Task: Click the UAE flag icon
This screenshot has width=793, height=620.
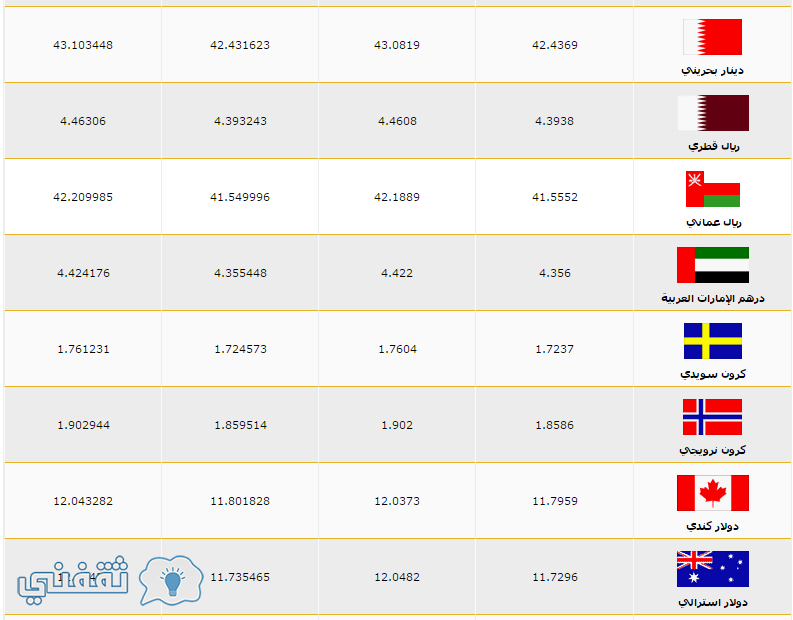Action: [x=713, y=265]
